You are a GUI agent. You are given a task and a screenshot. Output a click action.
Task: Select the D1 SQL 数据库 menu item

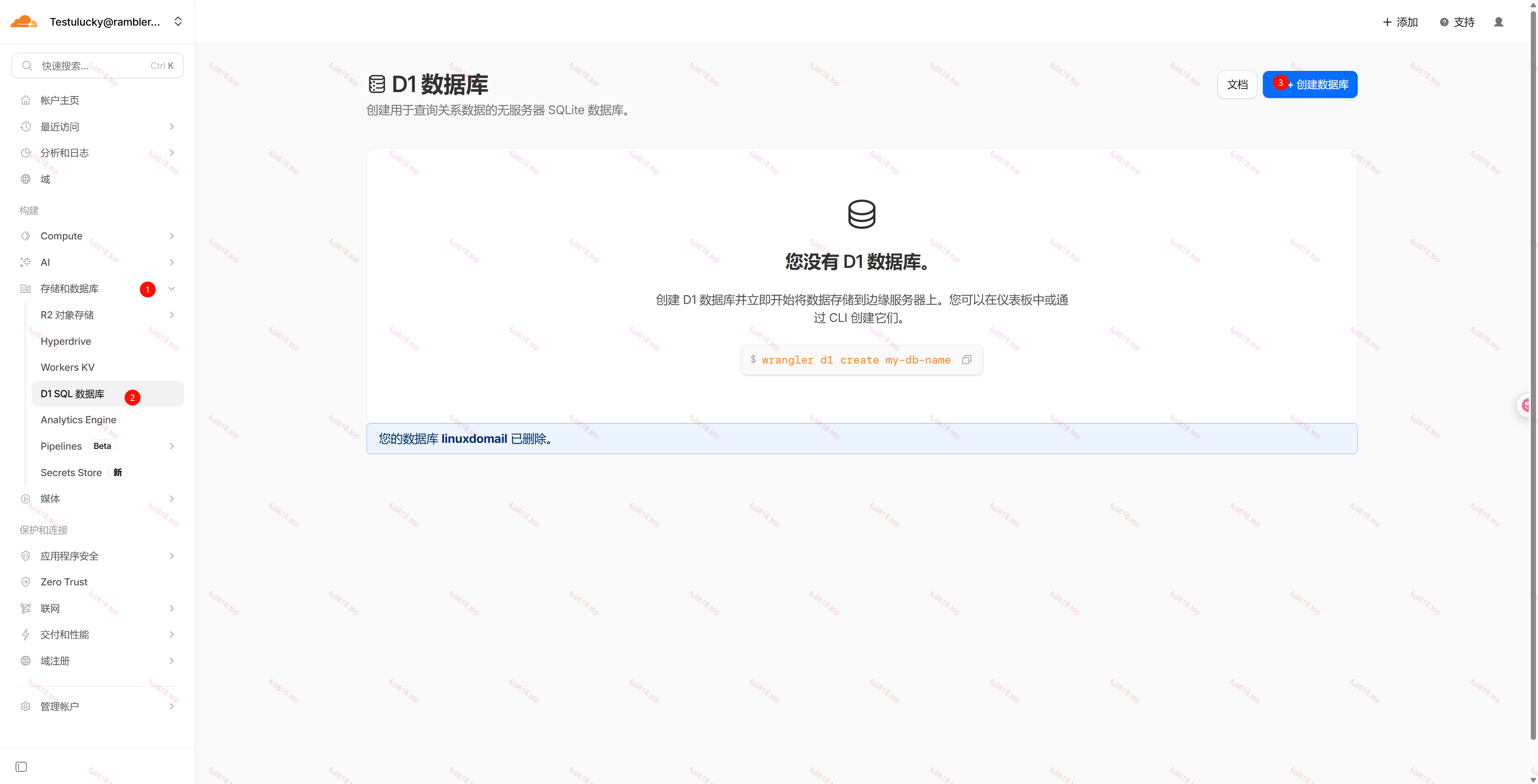107,394
